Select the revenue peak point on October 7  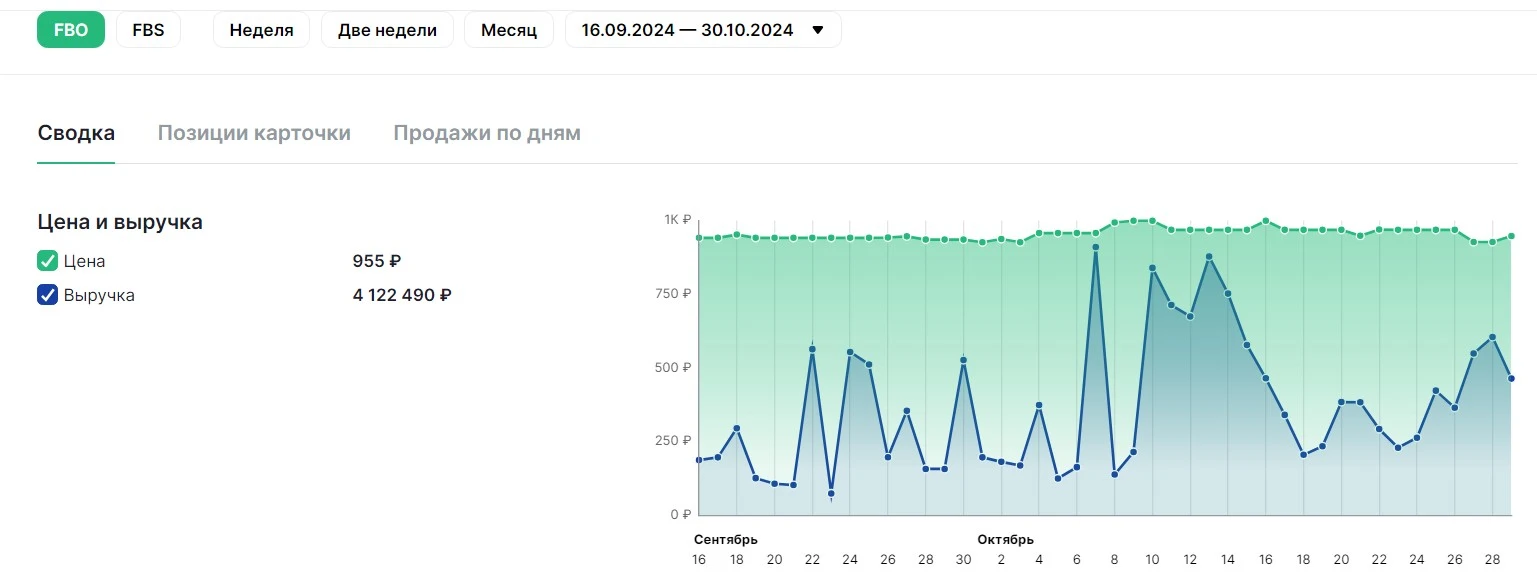pos(1096,247)
